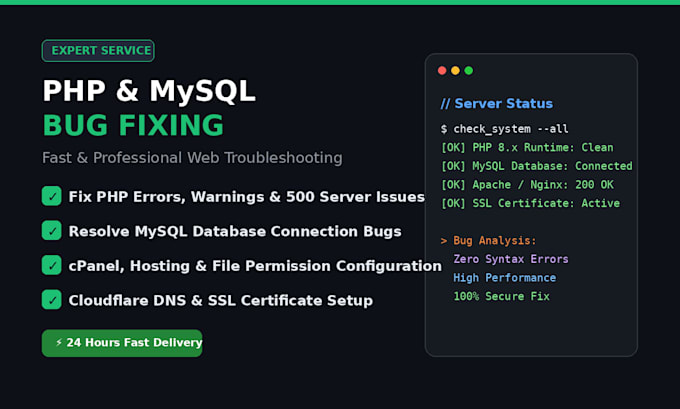The width and height of the screenshot is (680, 409).
Task: Click '[OK] PHP 8.x Runtime: Clean' line
Action: point(527,148)
